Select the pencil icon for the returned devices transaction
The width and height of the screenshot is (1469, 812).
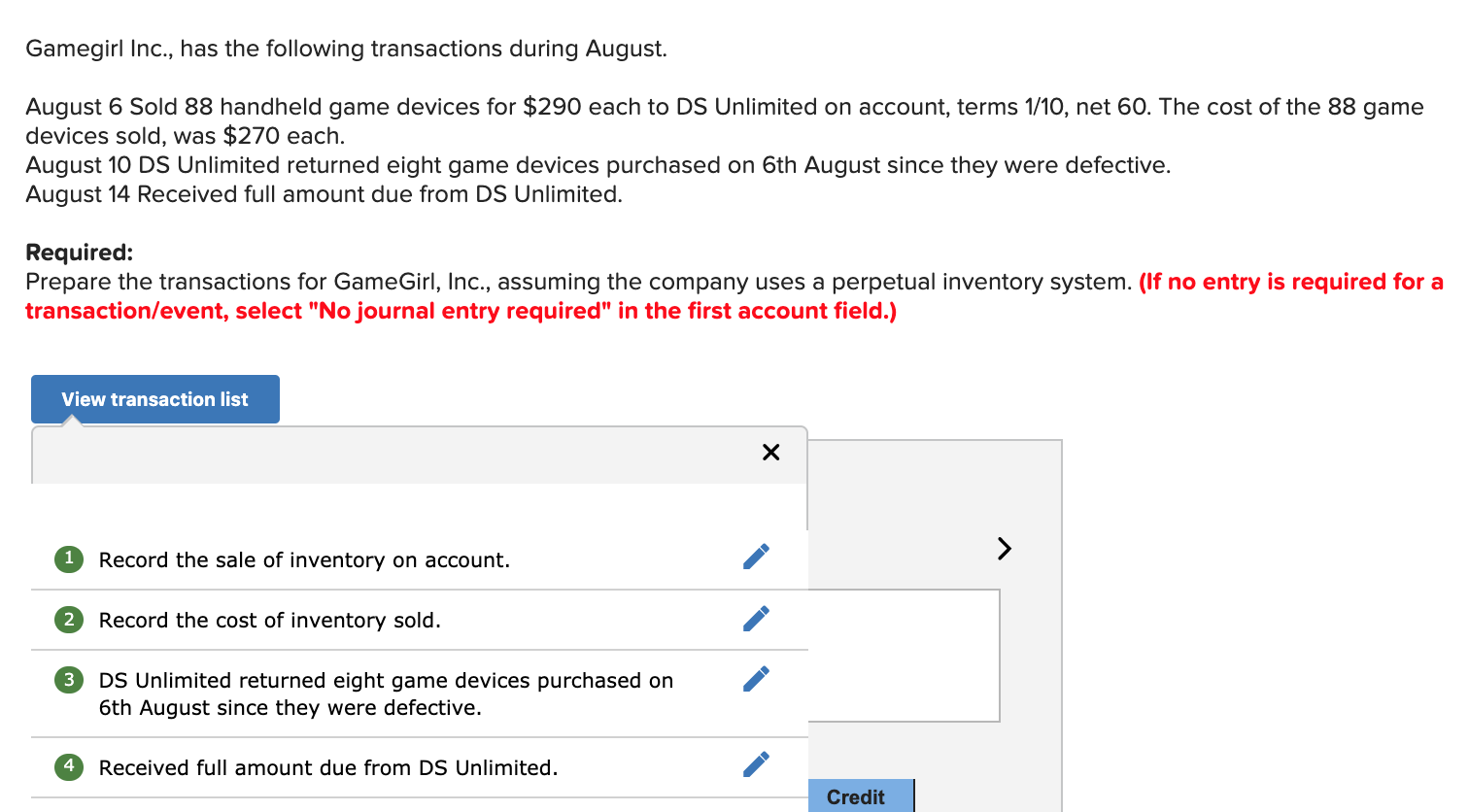click(755, 678)
